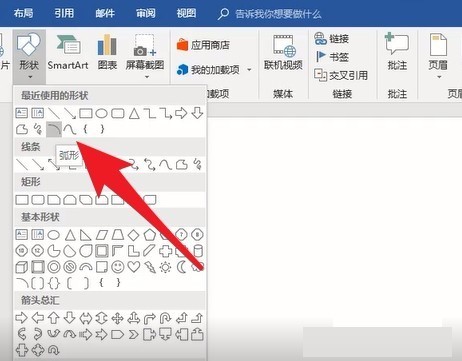
Task: Add a 批注 comment
Action: 397,52
